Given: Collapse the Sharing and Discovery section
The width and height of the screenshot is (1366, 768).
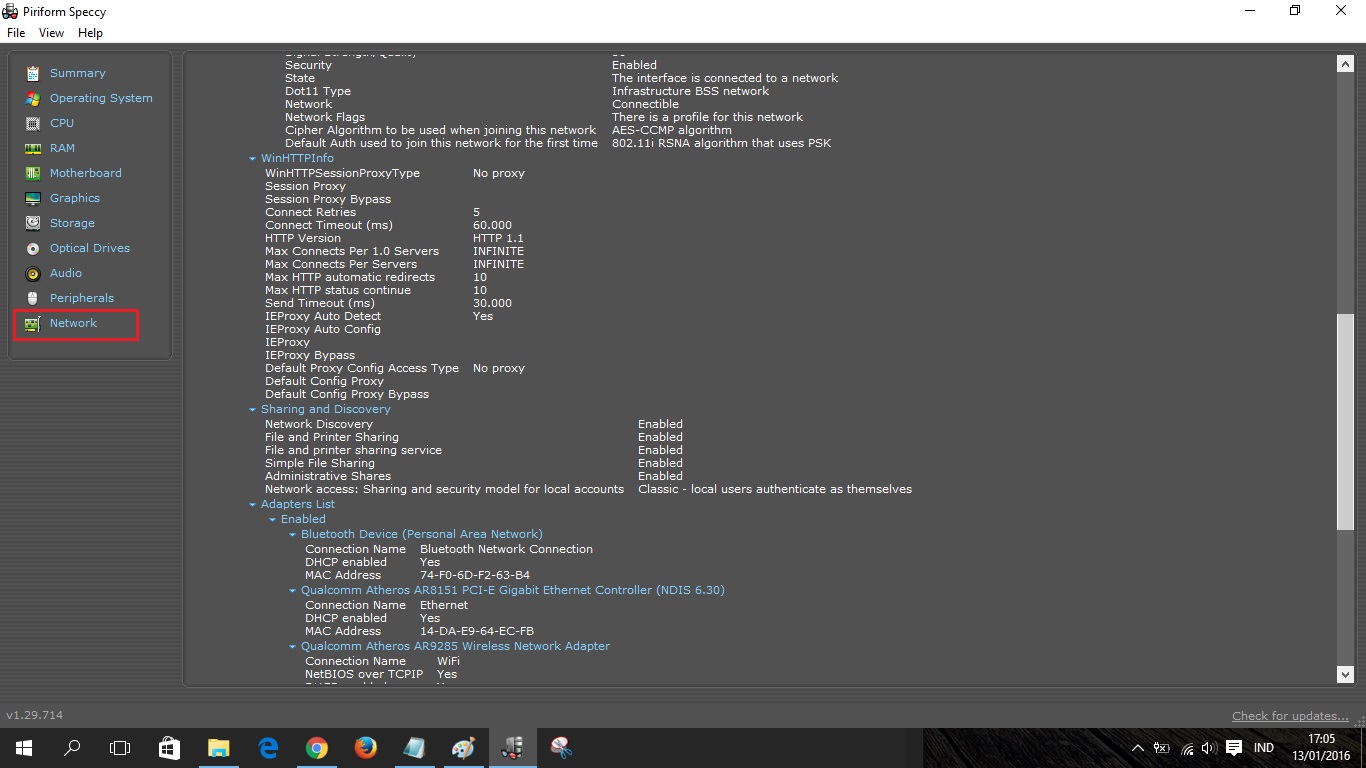Looking at the screenshot, I should [x=253, y=410].
